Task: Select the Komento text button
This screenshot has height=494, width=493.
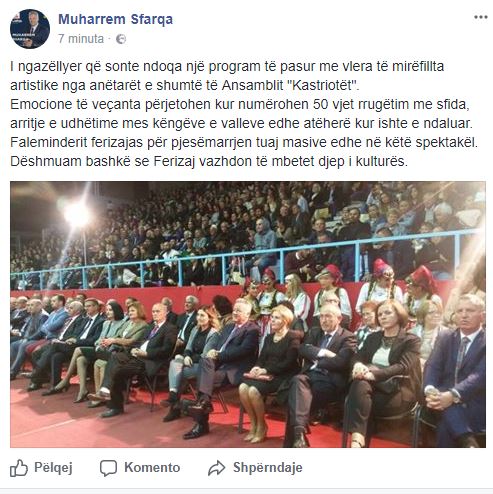Action: pyautogui.click(x=152, y=468)
